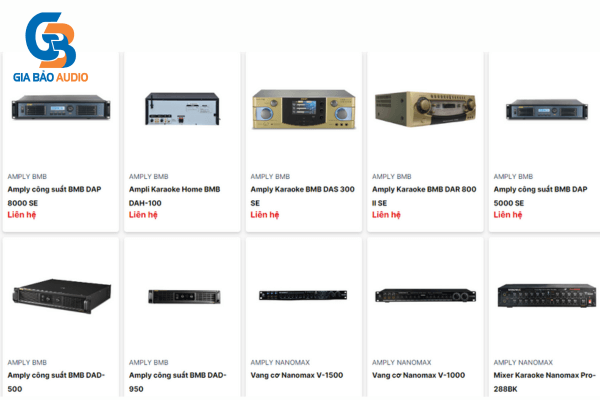Click Liên hệ under BMB DAP 5000 SE

(507, 215)
